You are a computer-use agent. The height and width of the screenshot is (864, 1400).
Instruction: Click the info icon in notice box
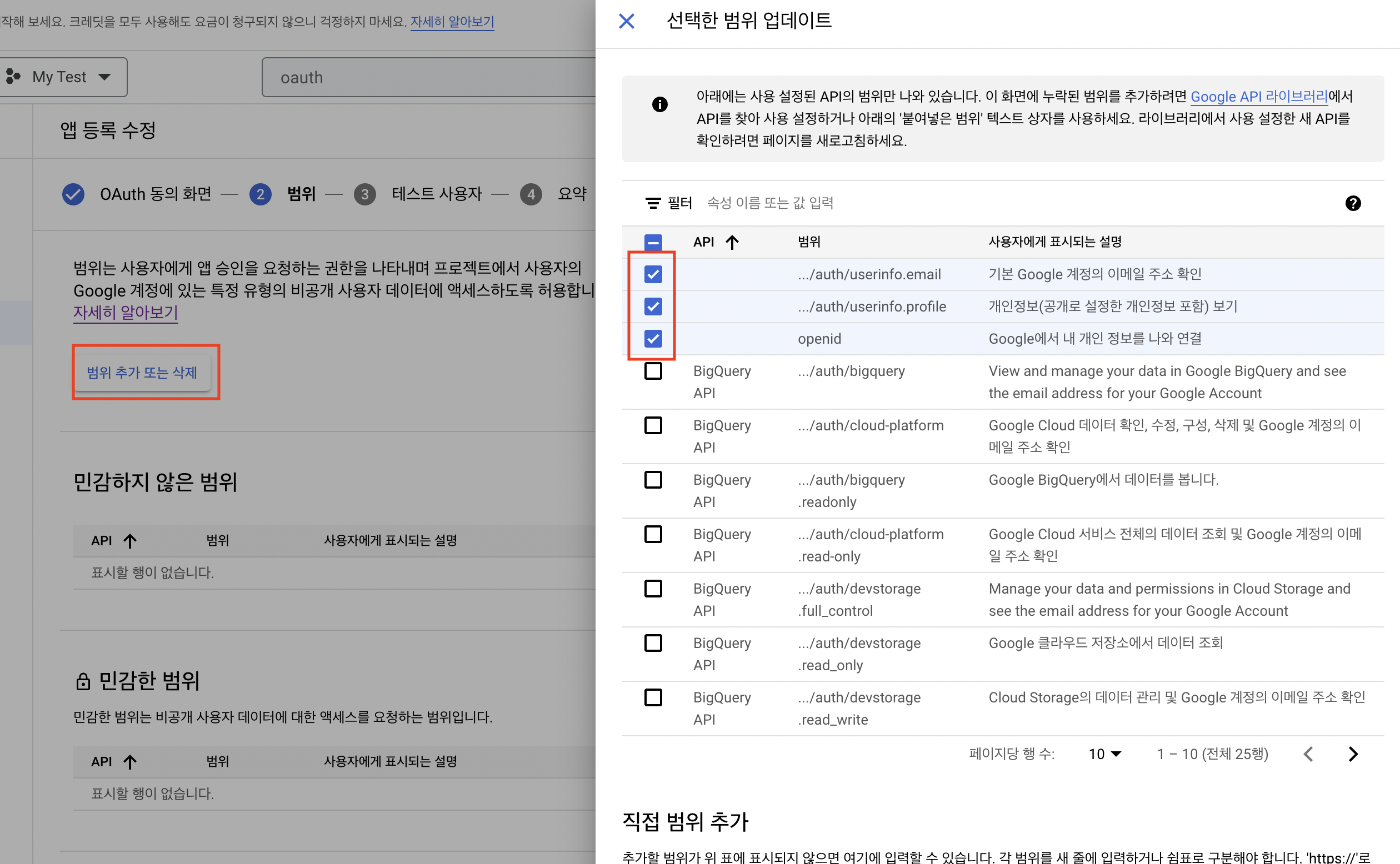click(659, 104)
